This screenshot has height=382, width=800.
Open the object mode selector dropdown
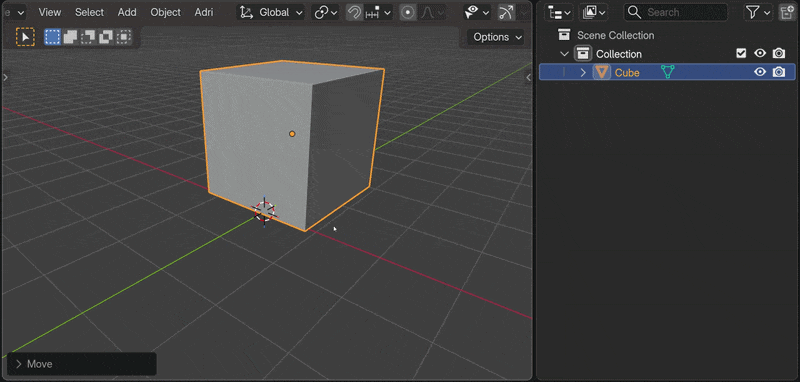pyautogui.click(x=14, y=12)
